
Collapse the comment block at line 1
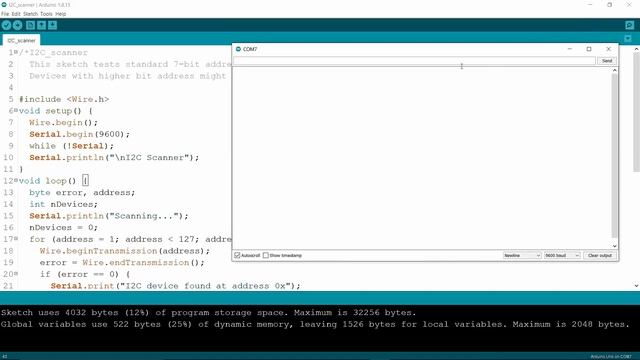pos(16,52)
